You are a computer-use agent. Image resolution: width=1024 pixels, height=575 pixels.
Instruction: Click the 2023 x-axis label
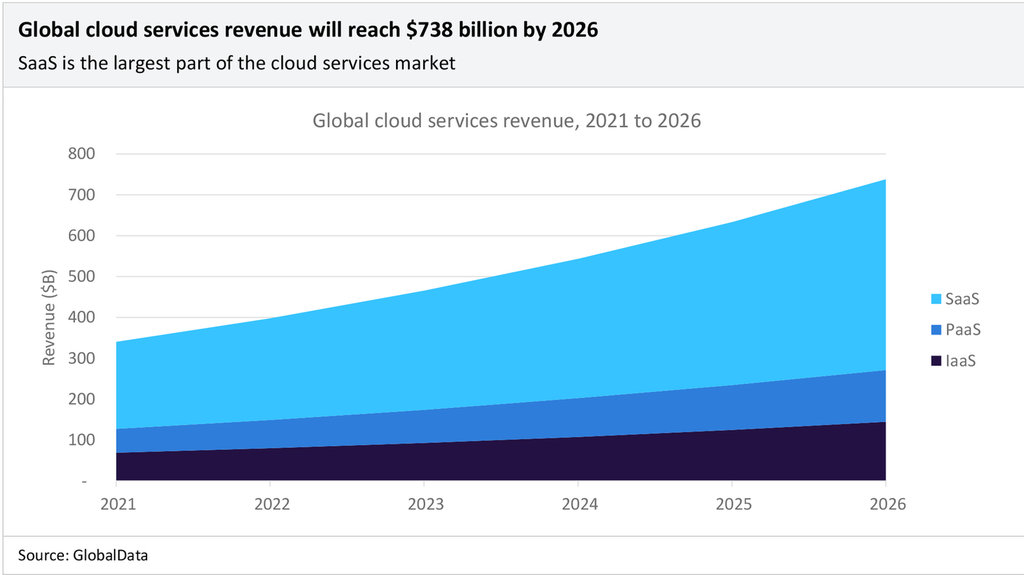tap(424, 504)
